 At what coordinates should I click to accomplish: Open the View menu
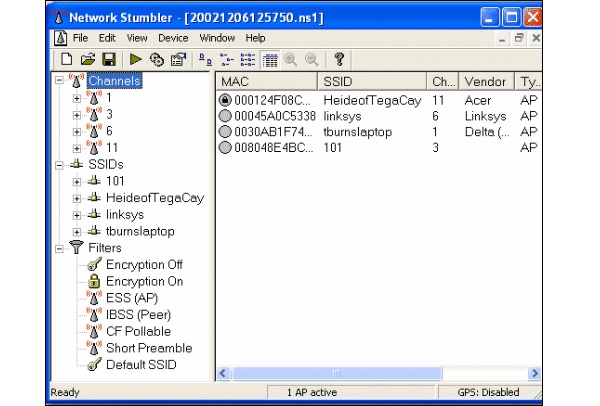click(137, 38)
